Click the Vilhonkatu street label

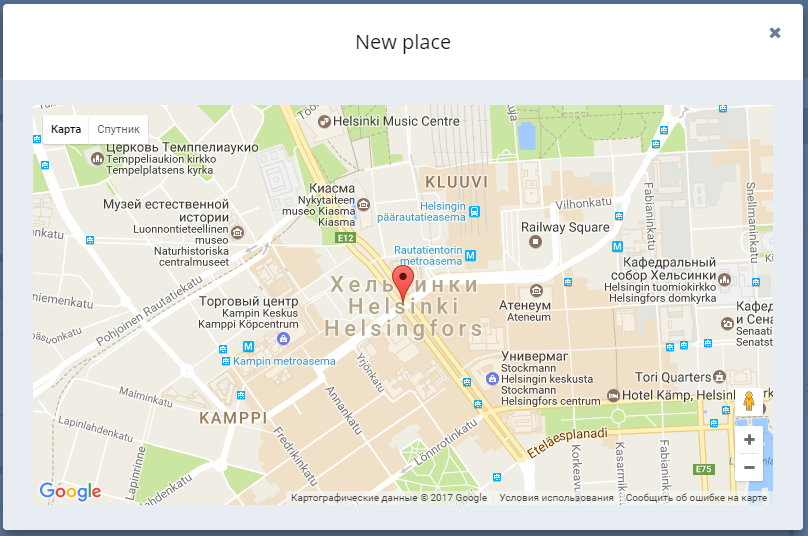point(583,203)
